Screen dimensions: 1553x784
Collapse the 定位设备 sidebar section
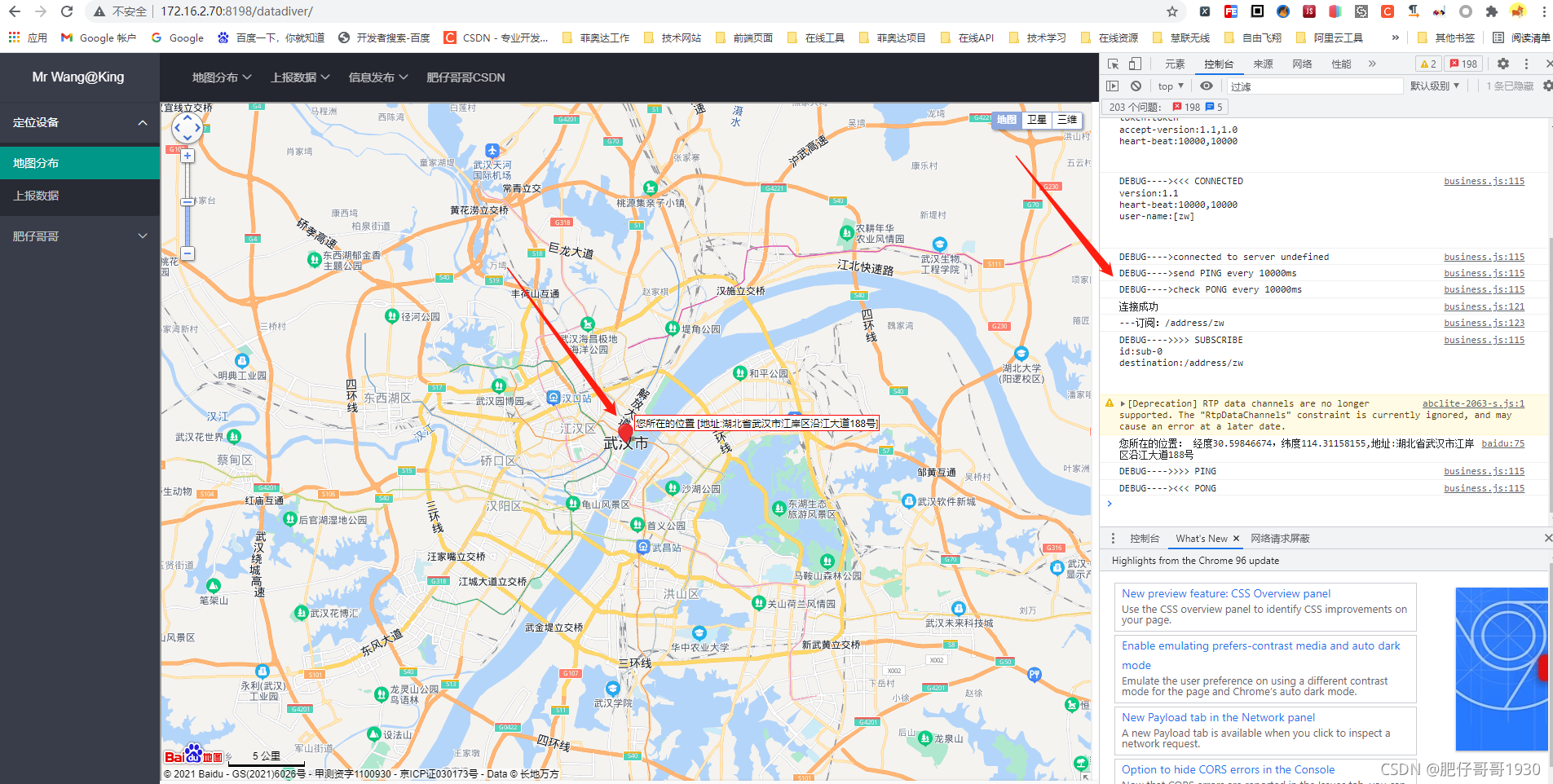[80, 122]
